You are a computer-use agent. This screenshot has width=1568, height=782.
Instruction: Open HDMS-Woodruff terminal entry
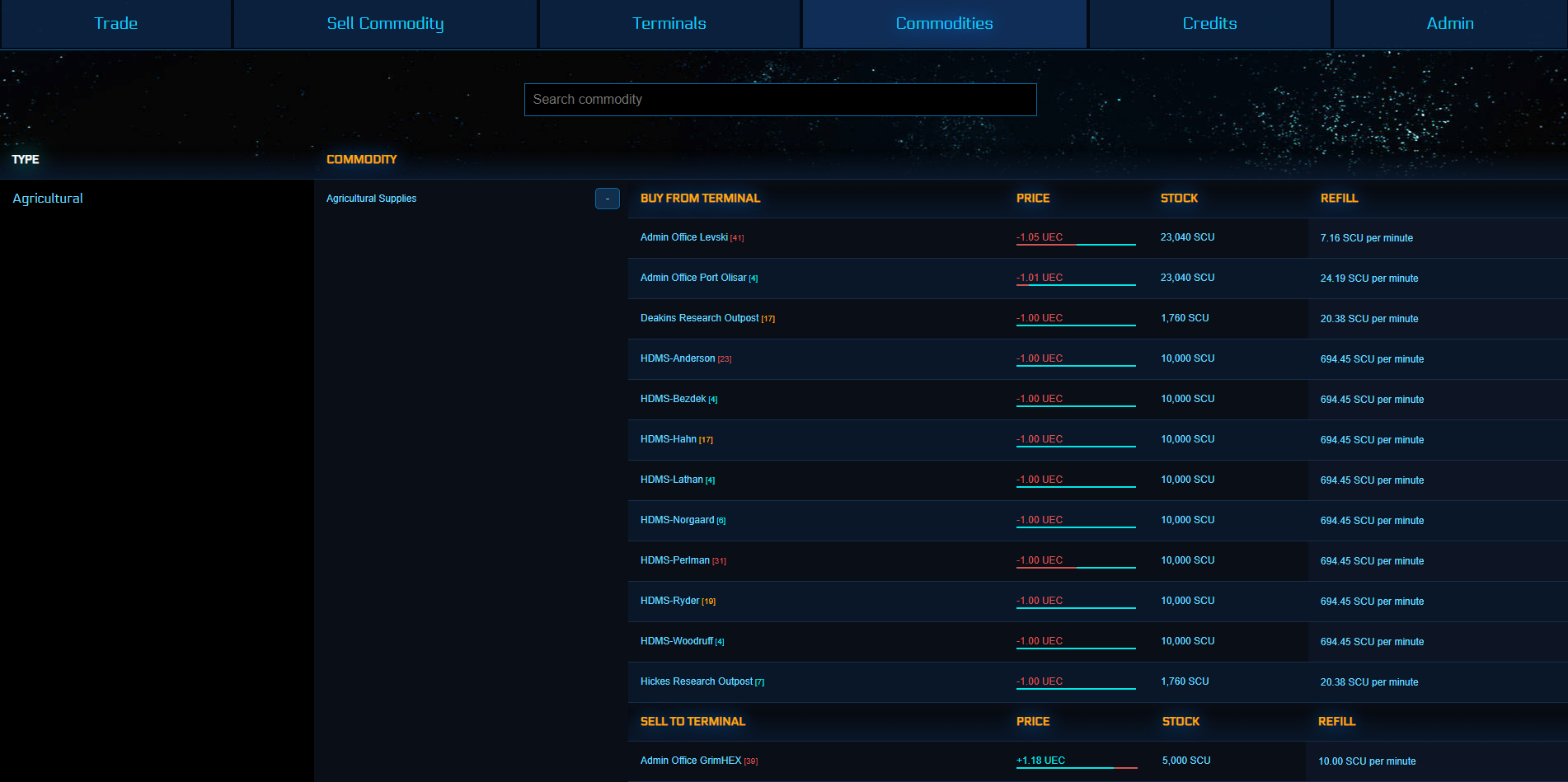point(676,641)
